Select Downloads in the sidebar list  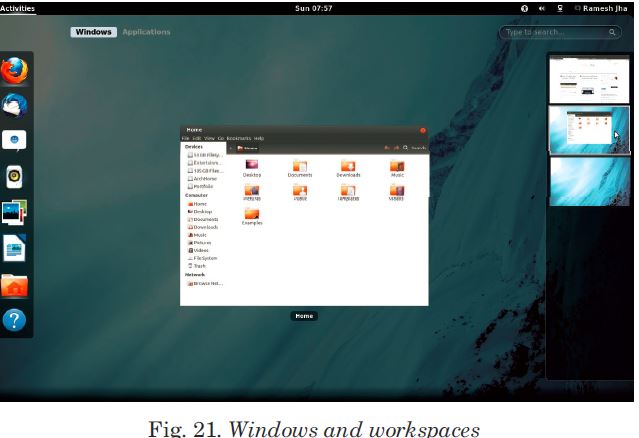click(203, 227)
